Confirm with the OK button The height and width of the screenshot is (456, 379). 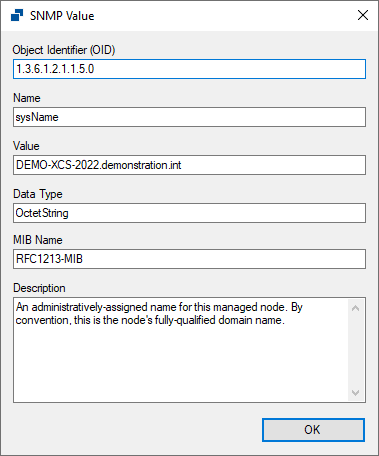(x=313, y=430)
